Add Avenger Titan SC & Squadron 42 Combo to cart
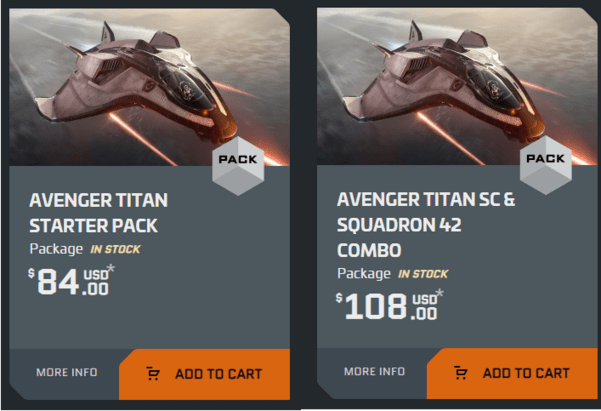 [513, 373]
